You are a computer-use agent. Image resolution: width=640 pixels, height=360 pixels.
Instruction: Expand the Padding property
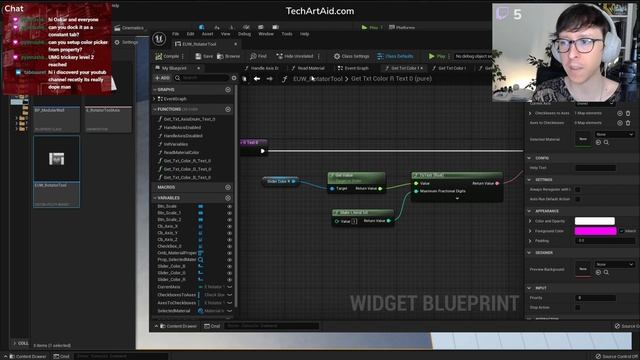530,241
